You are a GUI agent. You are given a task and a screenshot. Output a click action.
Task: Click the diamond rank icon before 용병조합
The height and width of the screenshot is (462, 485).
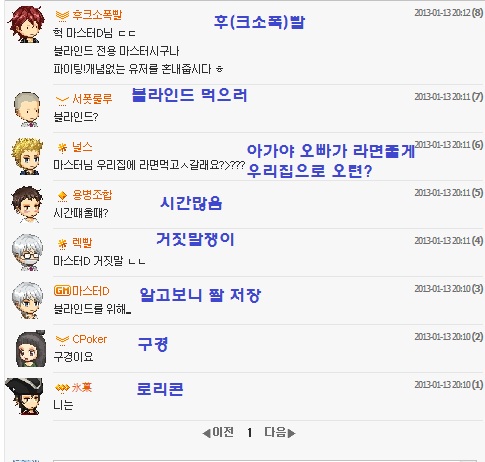[x=62, y=196]
